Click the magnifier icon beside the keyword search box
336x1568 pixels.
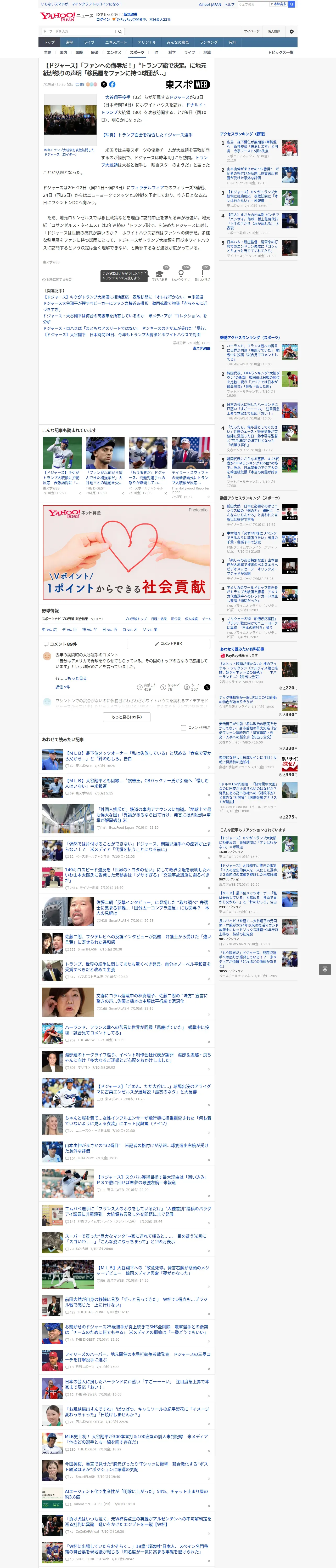tap(120, 32)
